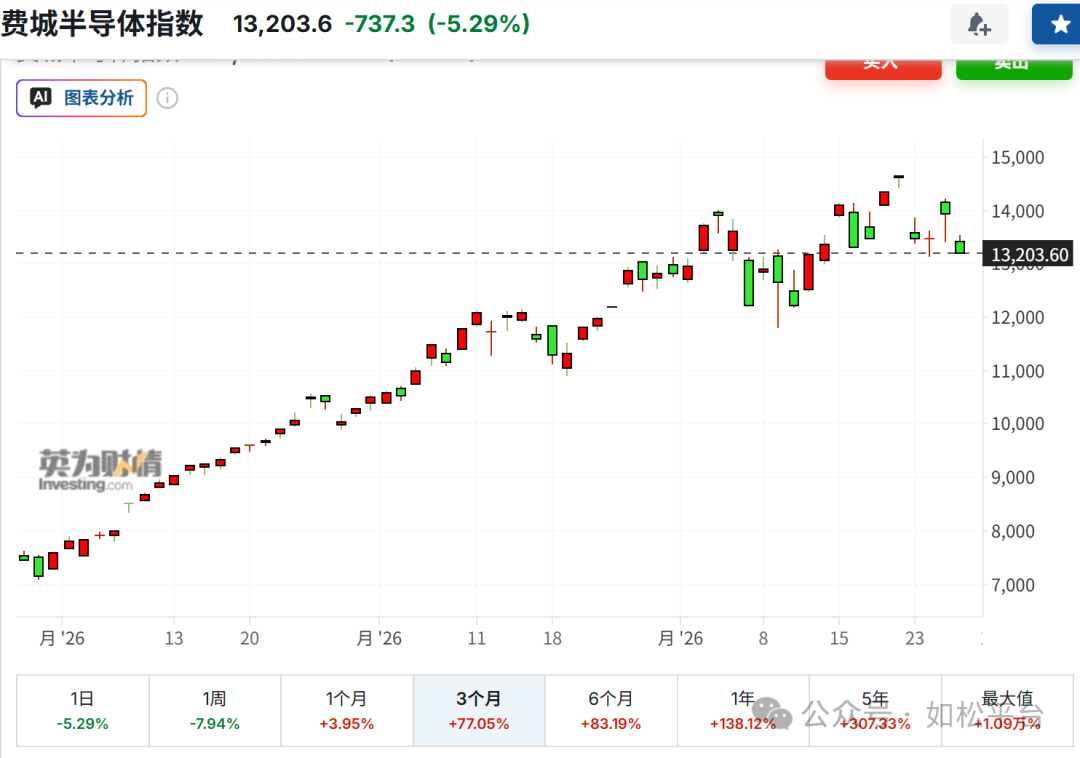Image resolution: width=1080 pixels, height=758 pixels.
Task: Click the -737.3 (-5.29%) change value
Action: [437, 23]
